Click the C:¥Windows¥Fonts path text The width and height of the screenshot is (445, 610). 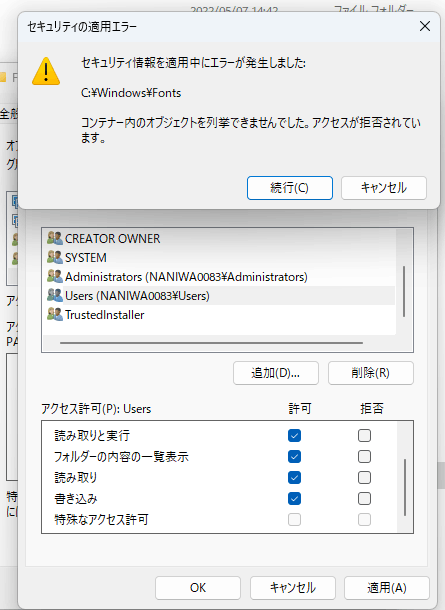pyautogui.click(x=131, y=93)
